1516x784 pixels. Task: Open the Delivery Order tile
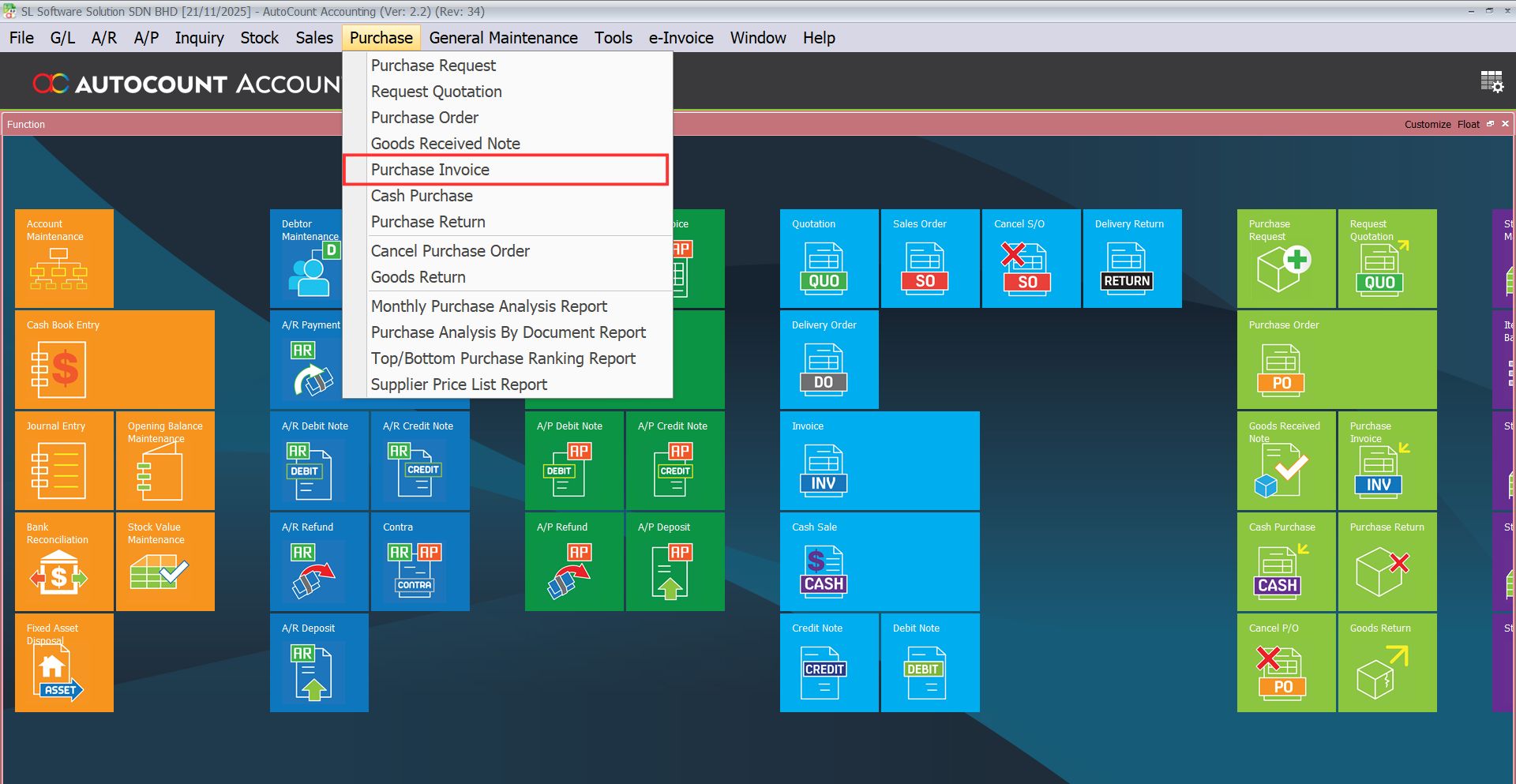(828, 359)
